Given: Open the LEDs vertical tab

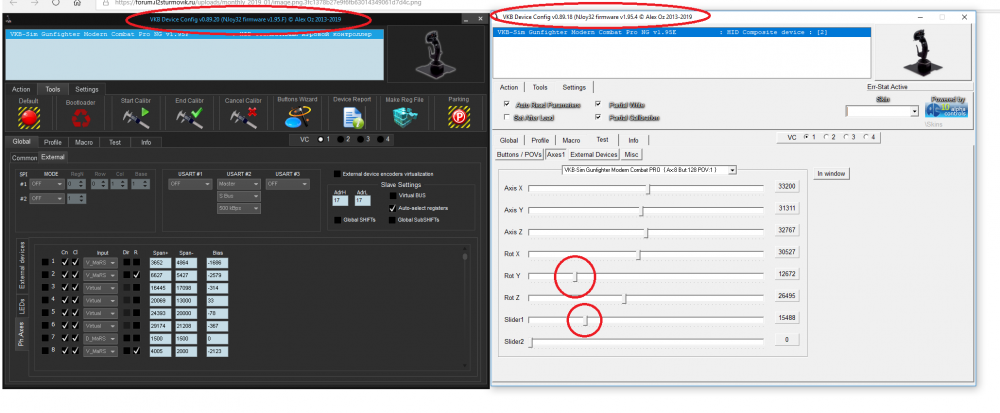Looking at the screenshot, I should tap(22, 307).
